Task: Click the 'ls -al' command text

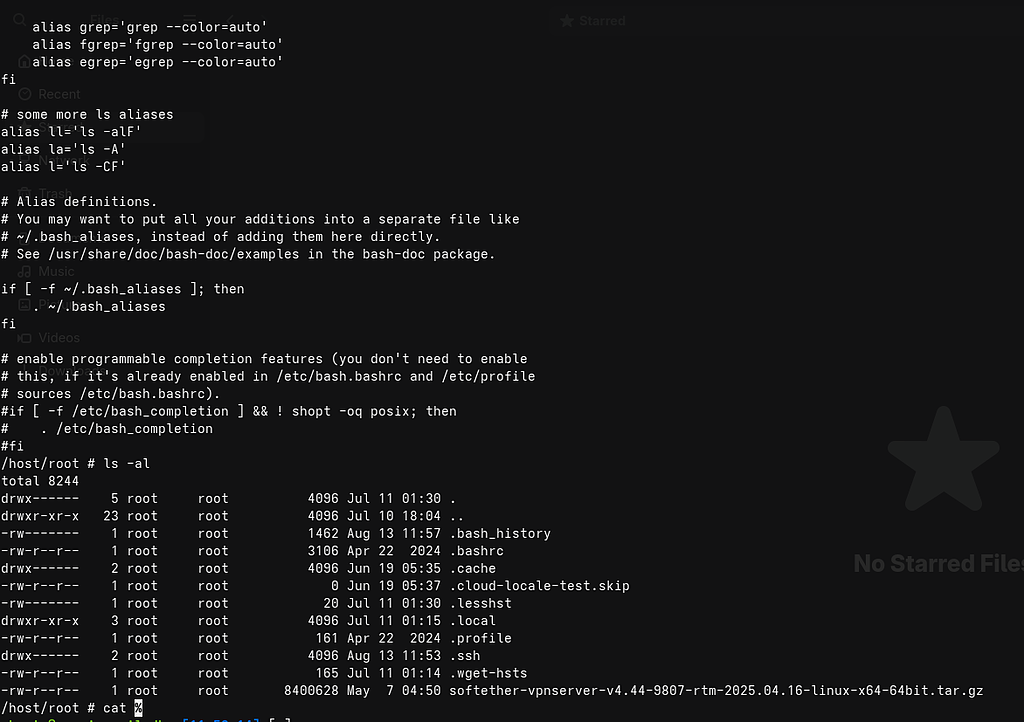Action: pos(126,464)
